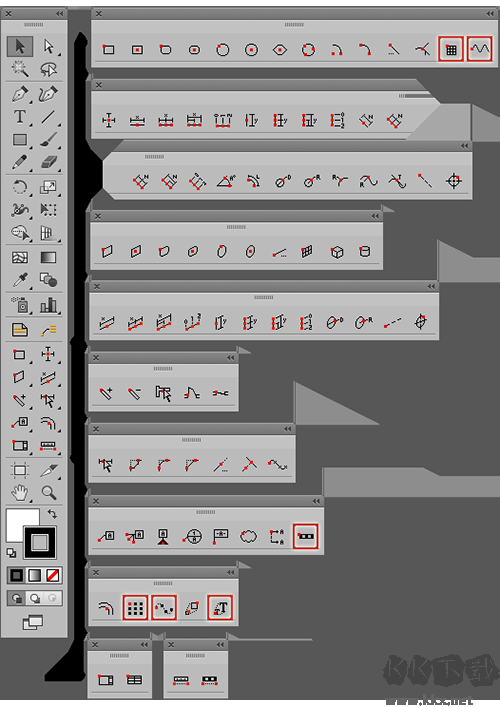Viewport: 500px width, 707px height.
Task: Close the bottom-left two-tool panel
Action: tap(95, 645)
